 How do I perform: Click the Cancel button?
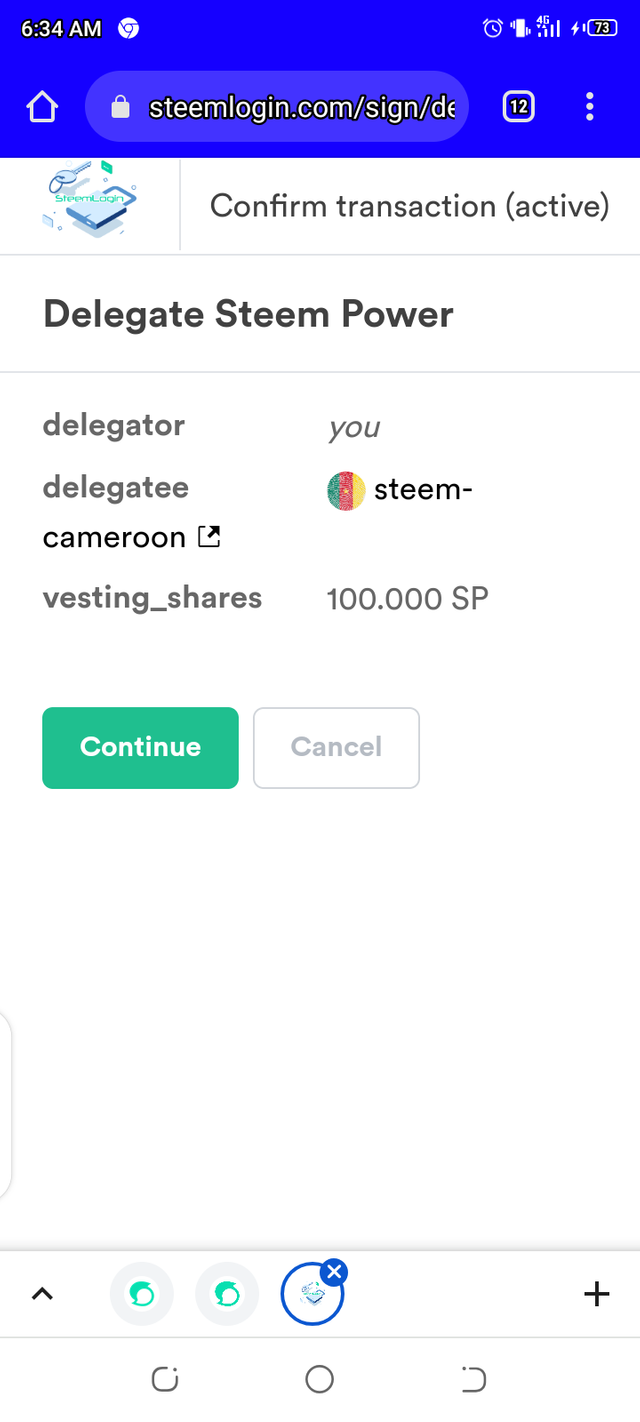(336, 748)
